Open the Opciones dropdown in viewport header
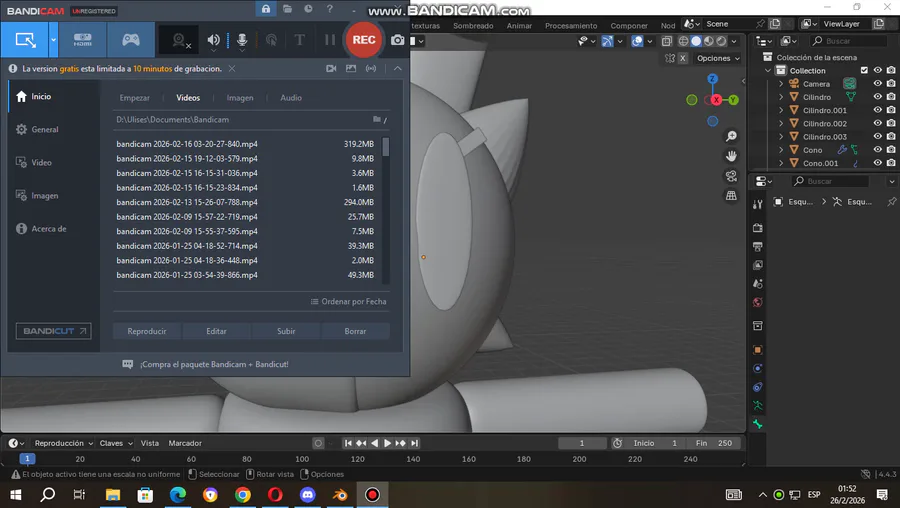900x508 pixels. click(x=717, y=58)
